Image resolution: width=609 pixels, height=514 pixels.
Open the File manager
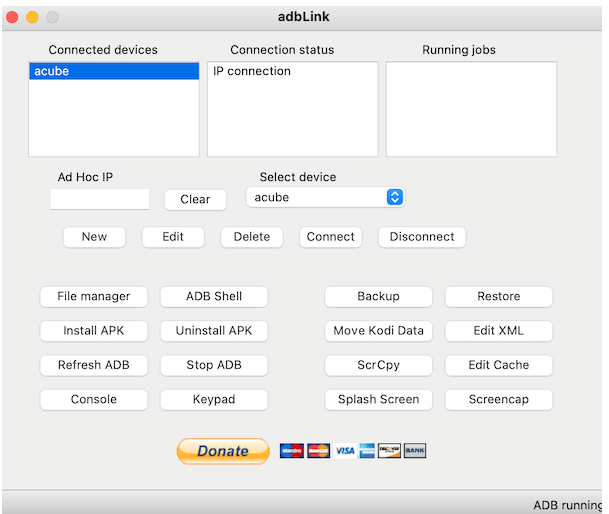(x=94, y=297)
